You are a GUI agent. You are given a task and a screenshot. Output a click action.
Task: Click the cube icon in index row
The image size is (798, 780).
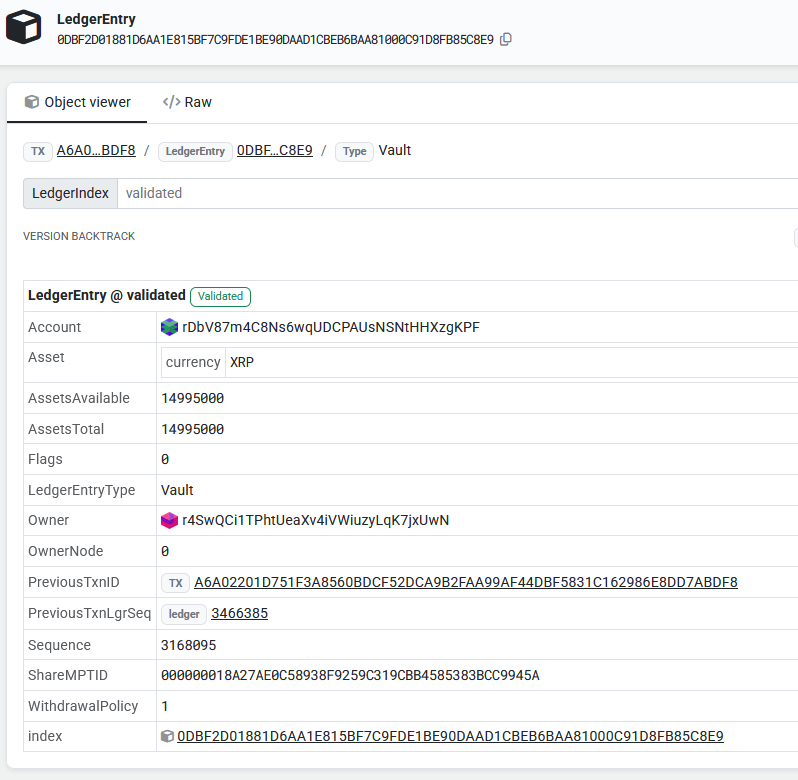[167, 736]
